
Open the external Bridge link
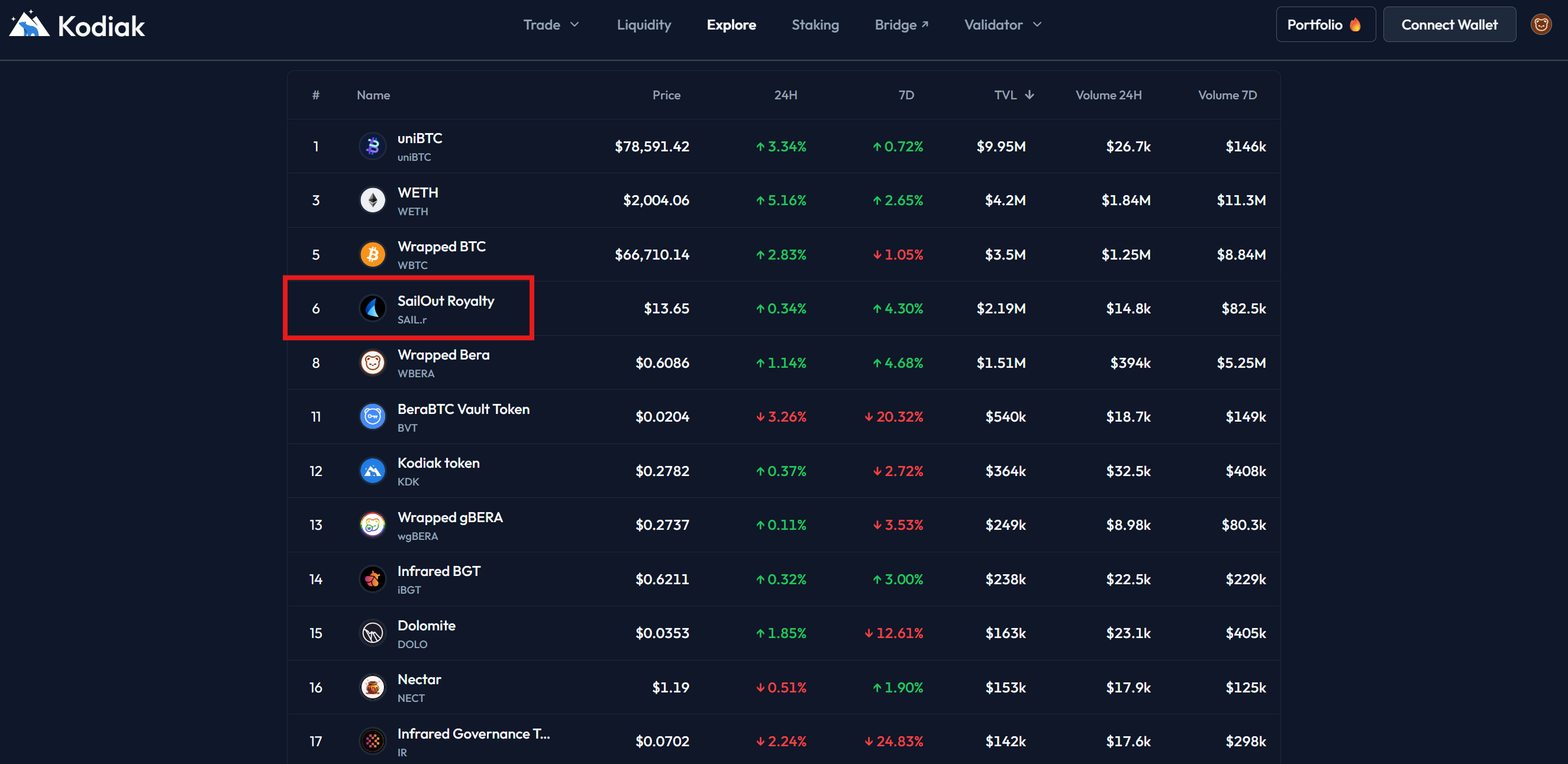click(x=901, y=25)
